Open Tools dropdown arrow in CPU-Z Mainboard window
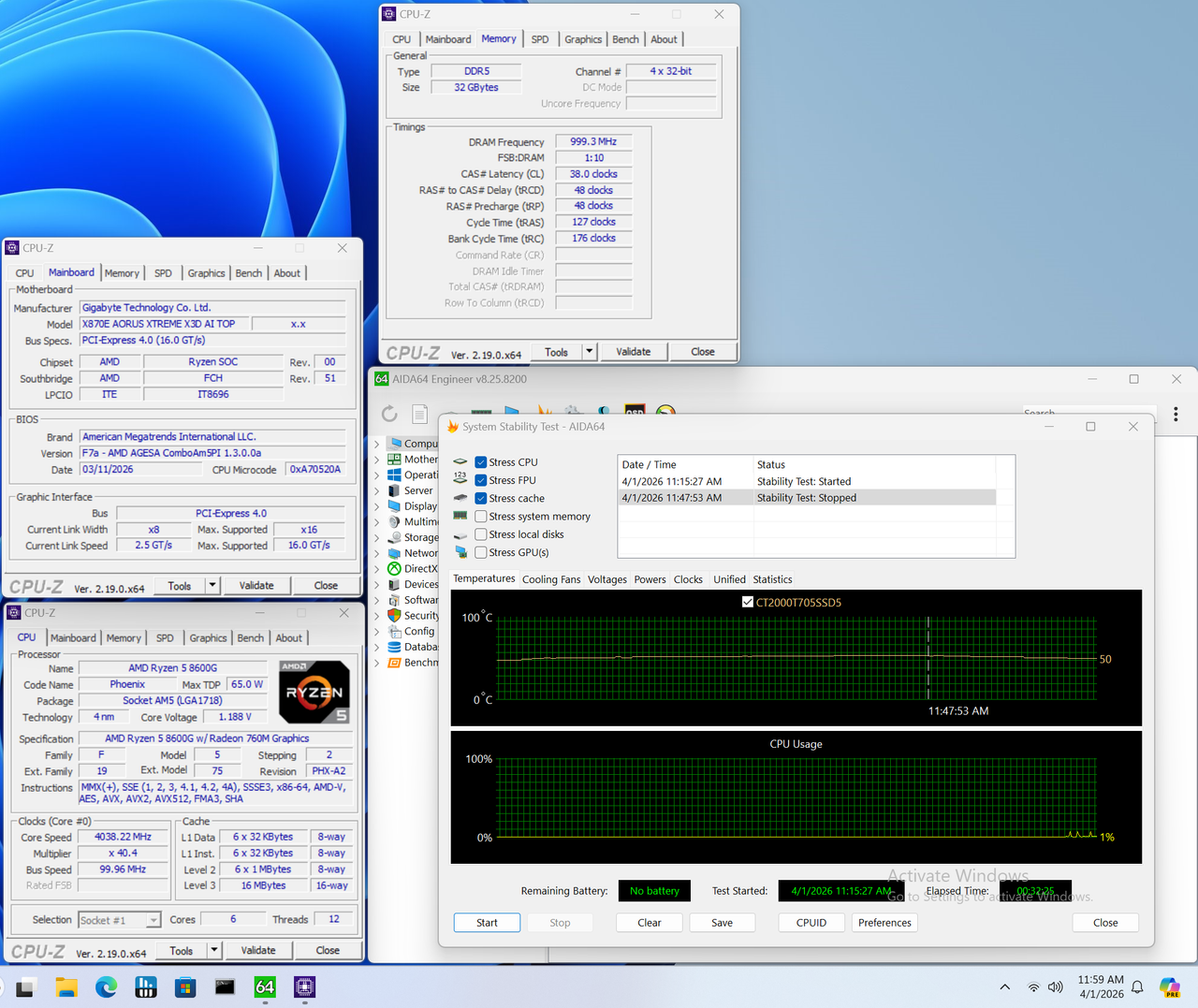1198x1008 pixels. [212, 586]
